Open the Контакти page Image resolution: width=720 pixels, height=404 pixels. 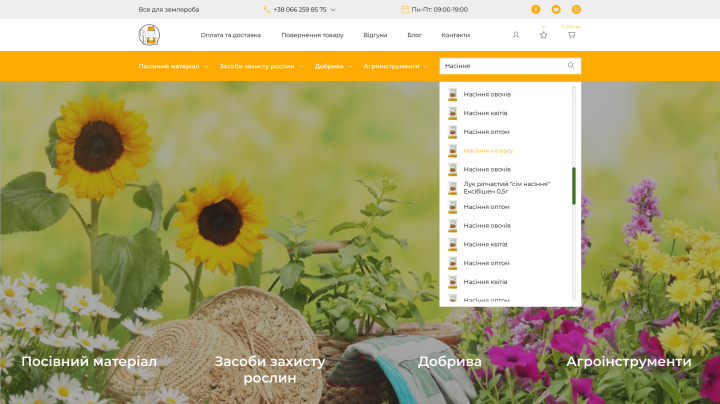coord(456,35)
